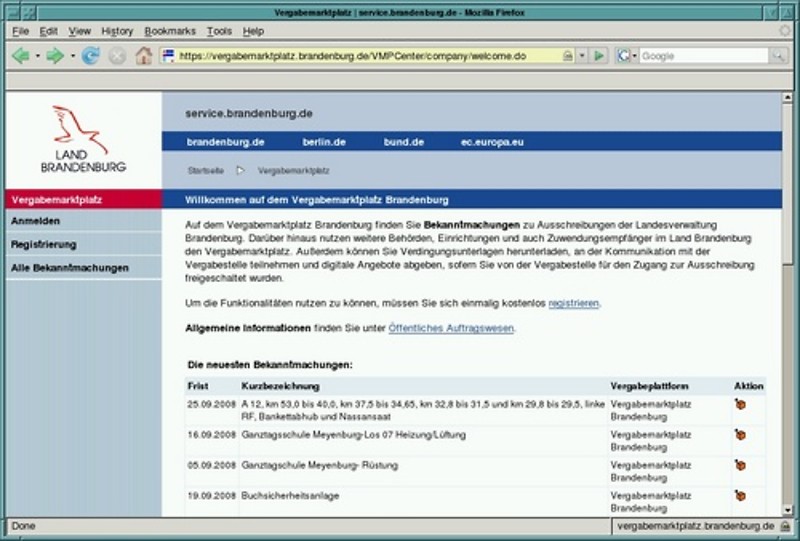Open action icon for Meyenburg- Rüstung row

pos(740,465)
